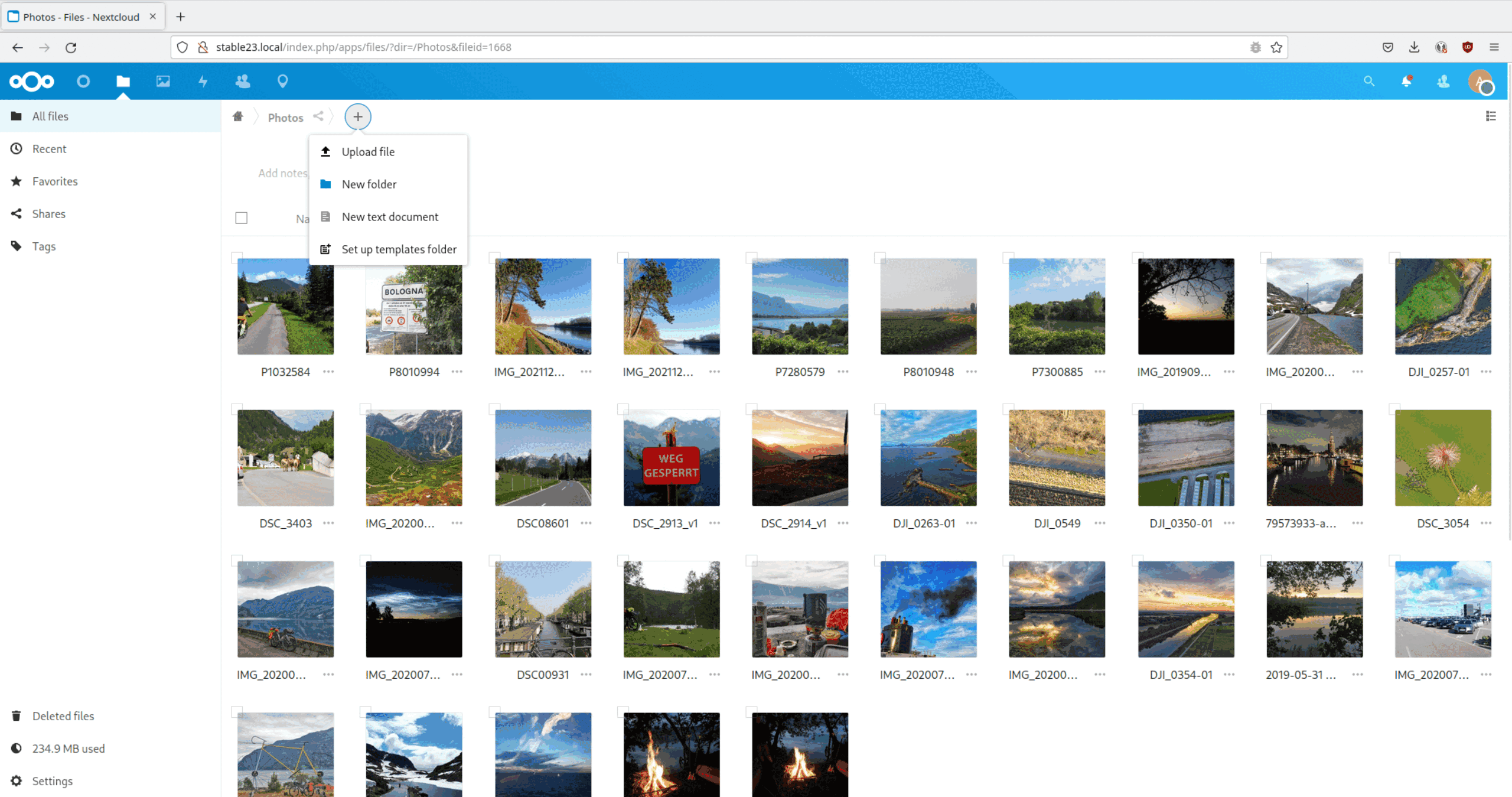Screen dimensions: 1512x797
Task: Click the share icon next to Photos breadcrumb
Action: click(318, 116)
